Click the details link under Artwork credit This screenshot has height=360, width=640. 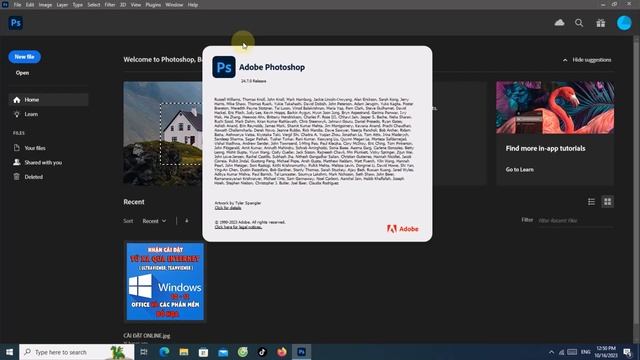click(228, 208)
